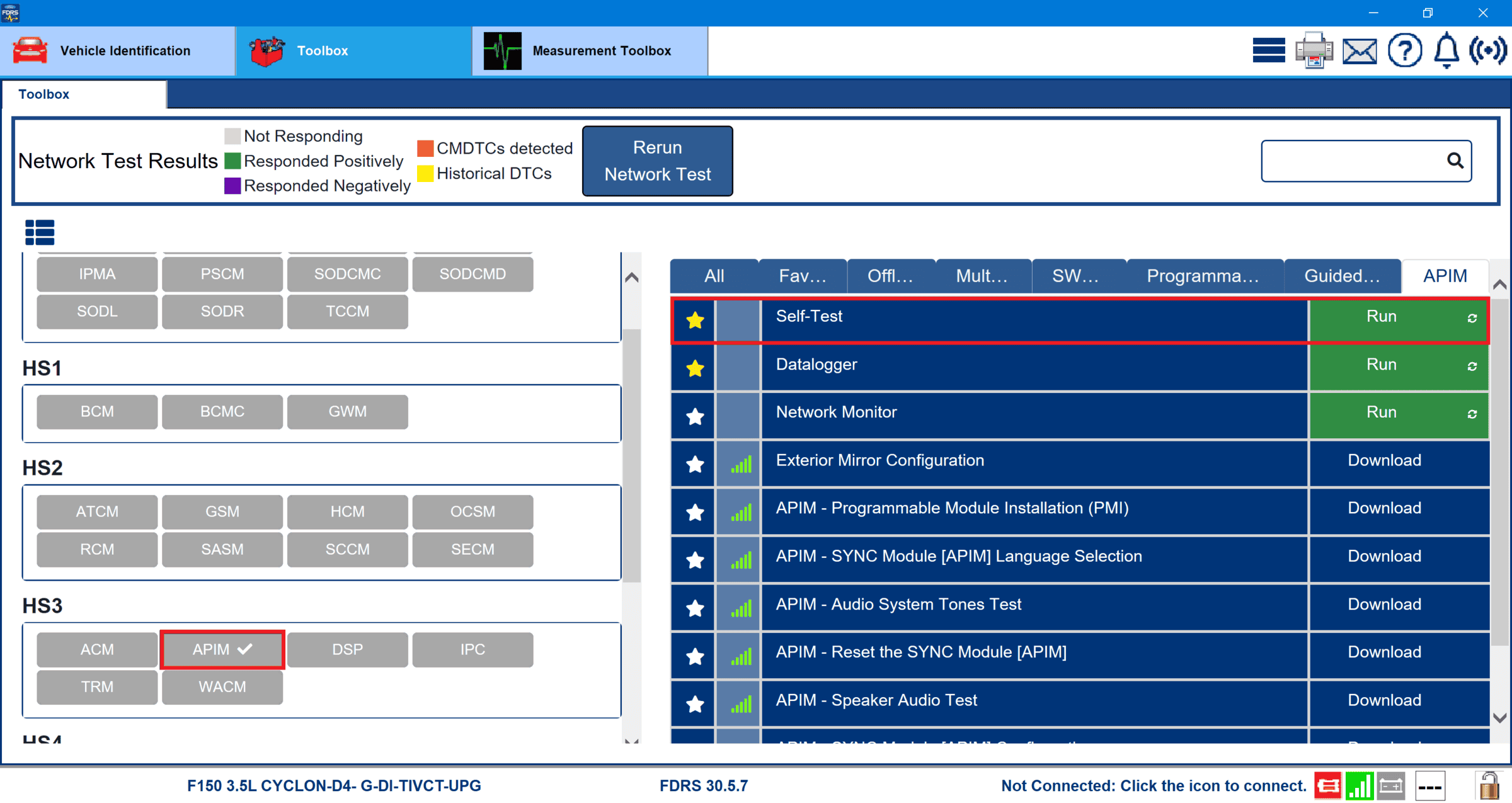Click the CMDTCs detected orange swatch

(425, 149)
